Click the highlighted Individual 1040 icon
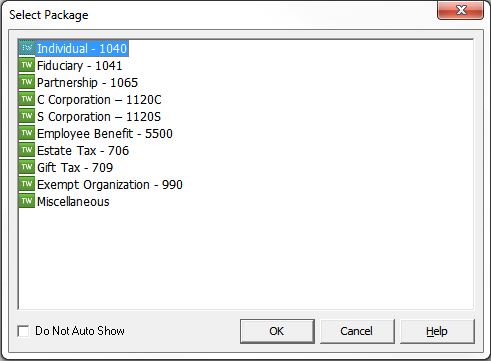 tap(27, 48)
